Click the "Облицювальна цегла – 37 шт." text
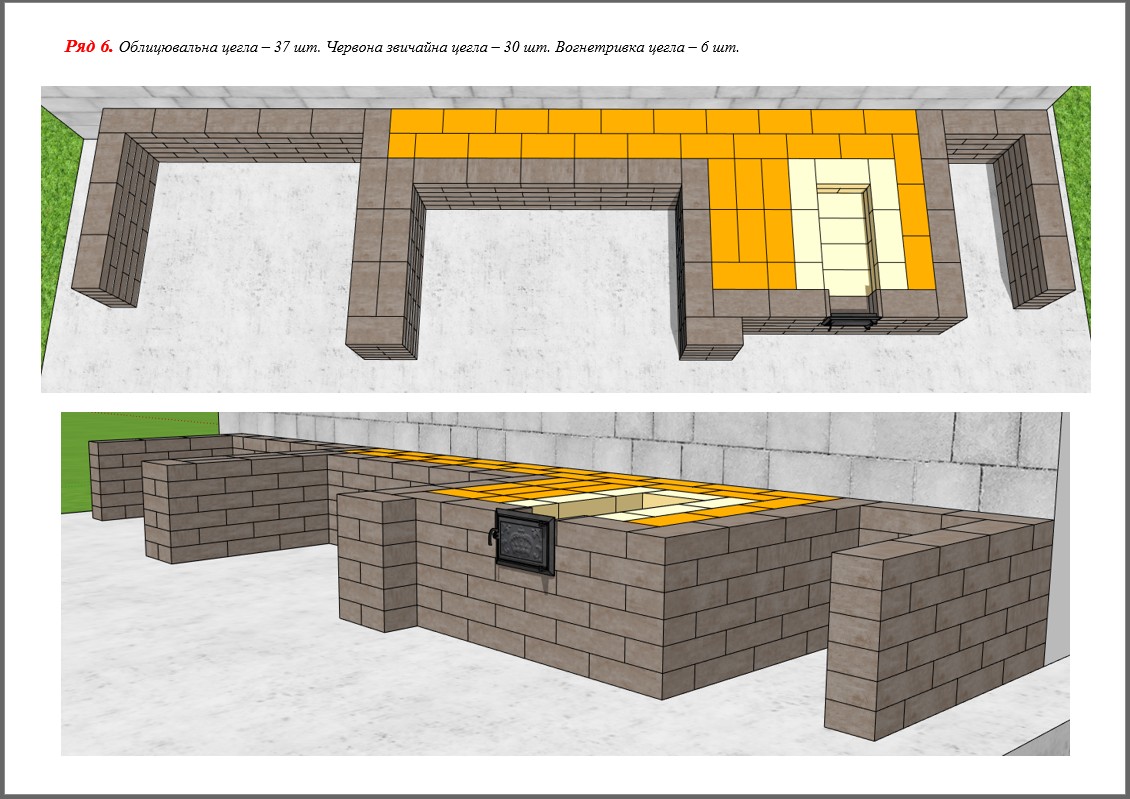Screen dimensions: 1130x799 pyautogui.click(x=219, y=48)
